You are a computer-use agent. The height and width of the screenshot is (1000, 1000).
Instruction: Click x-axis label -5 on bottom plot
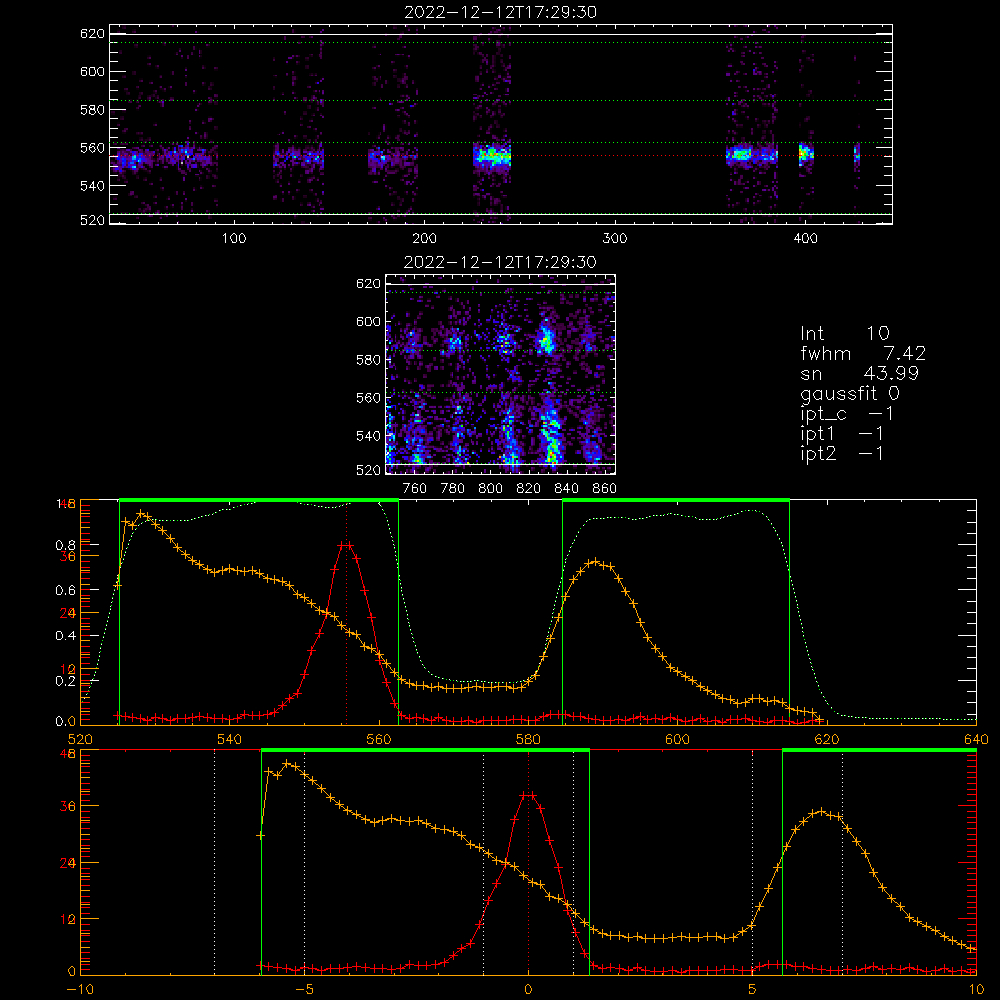click(x=304, y=990)
